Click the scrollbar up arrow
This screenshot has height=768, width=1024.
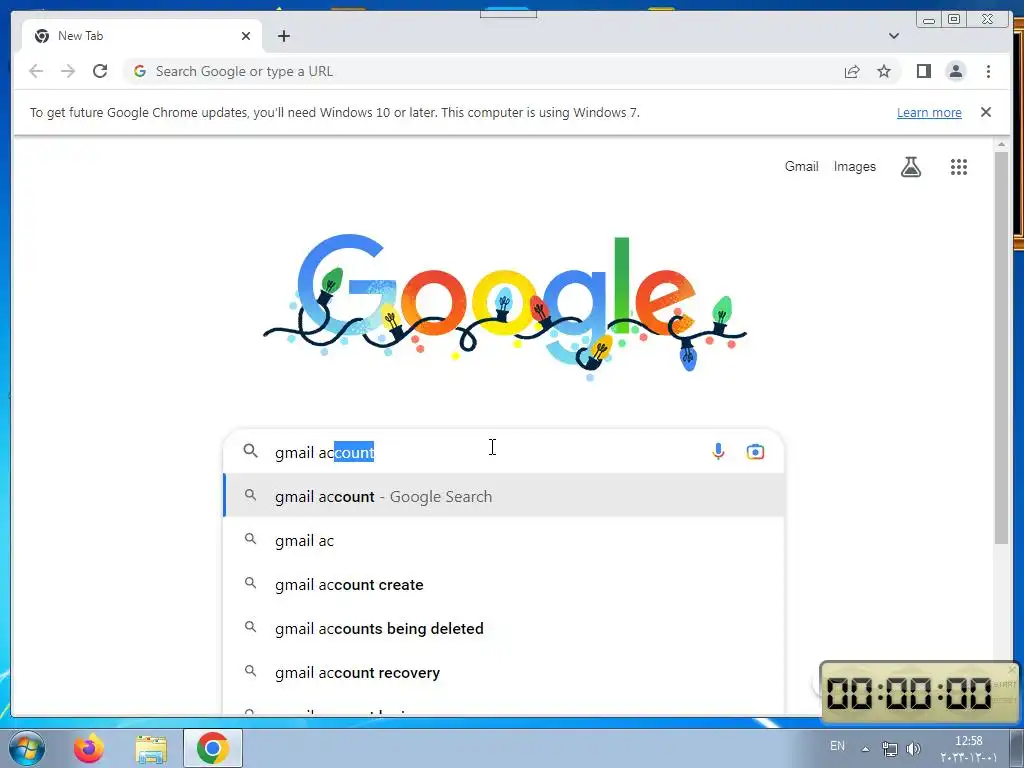click(x=1001, y=144)
